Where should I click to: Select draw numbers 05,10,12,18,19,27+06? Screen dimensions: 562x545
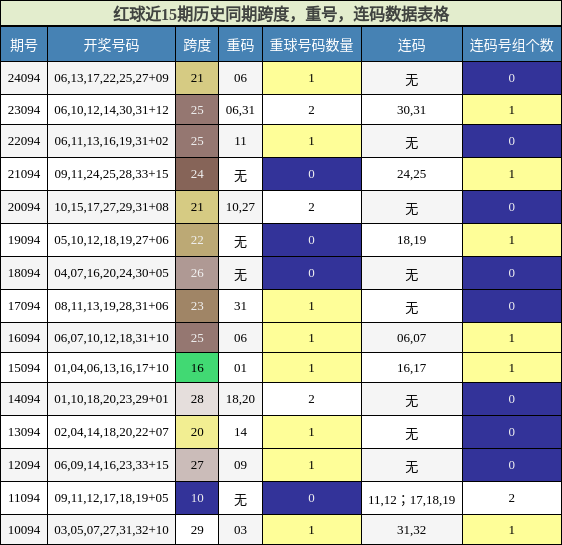coord(111,240)
